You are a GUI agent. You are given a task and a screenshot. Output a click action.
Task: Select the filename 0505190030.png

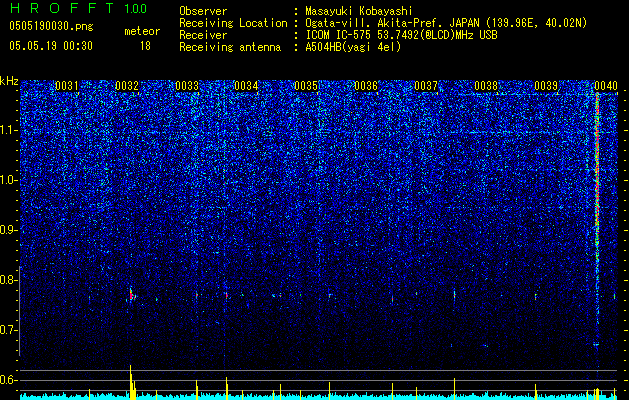tap(51, 27)
